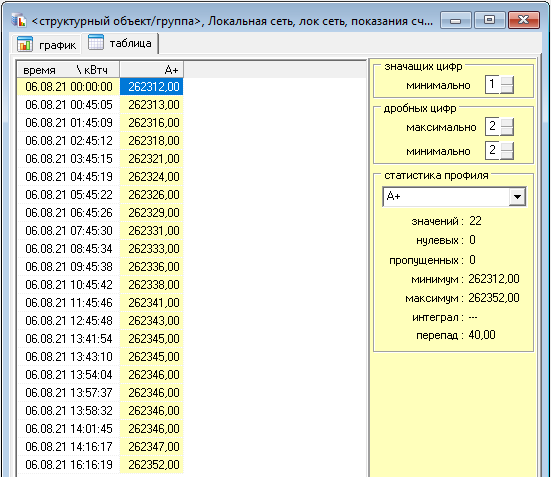This screenshot has height=477, width=551.
Task: Select the cell with value 262352,00
Action: coord(151,465)
